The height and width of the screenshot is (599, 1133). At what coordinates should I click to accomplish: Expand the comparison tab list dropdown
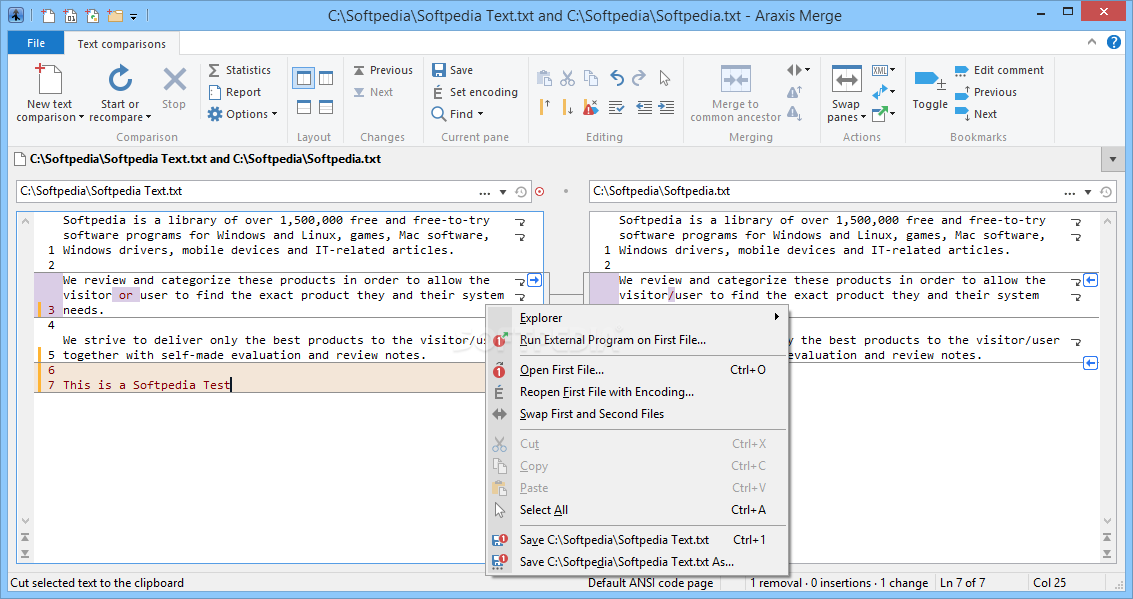click(x=1112, y=159)
